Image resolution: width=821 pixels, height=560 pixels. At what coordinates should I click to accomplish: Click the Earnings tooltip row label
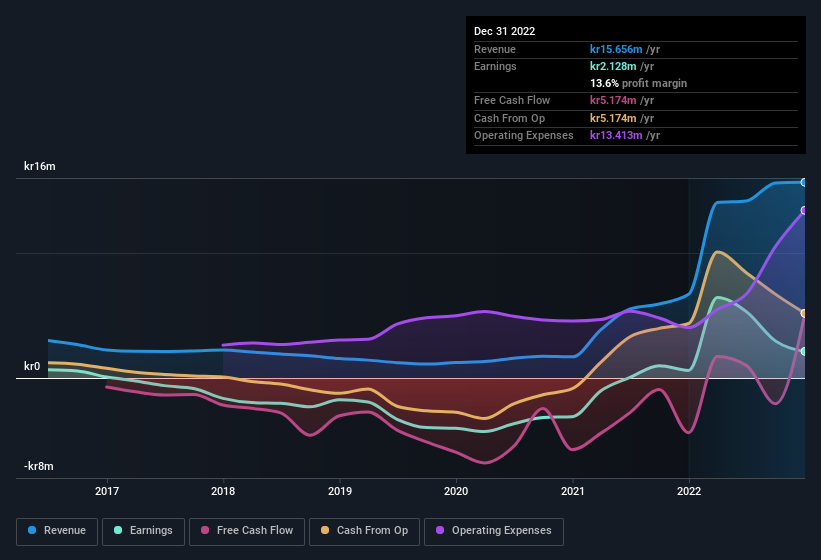pos(495,66)
